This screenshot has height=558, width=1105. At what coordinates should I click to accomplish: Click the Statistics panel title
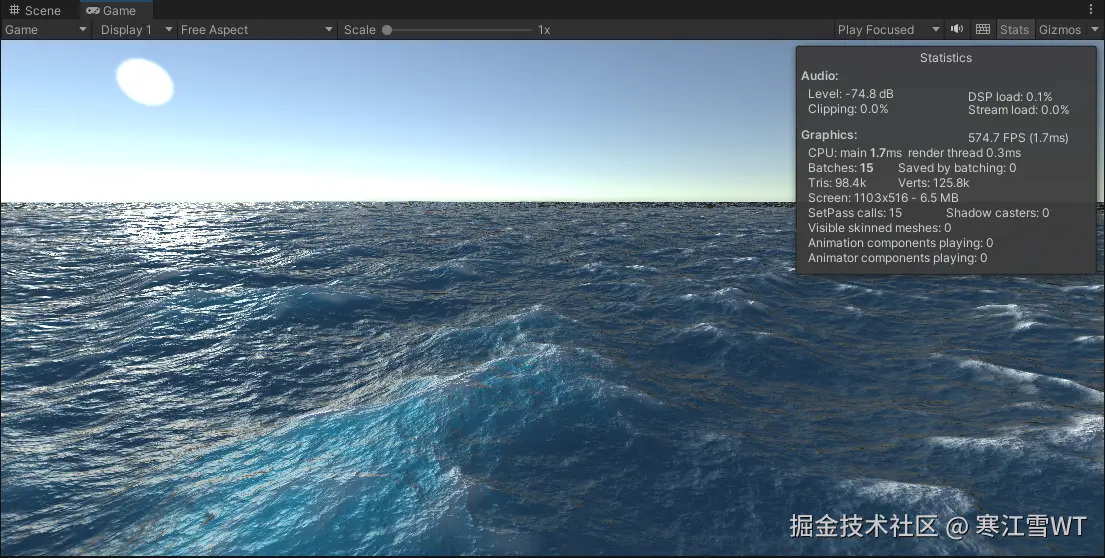[x=946, y=58]
